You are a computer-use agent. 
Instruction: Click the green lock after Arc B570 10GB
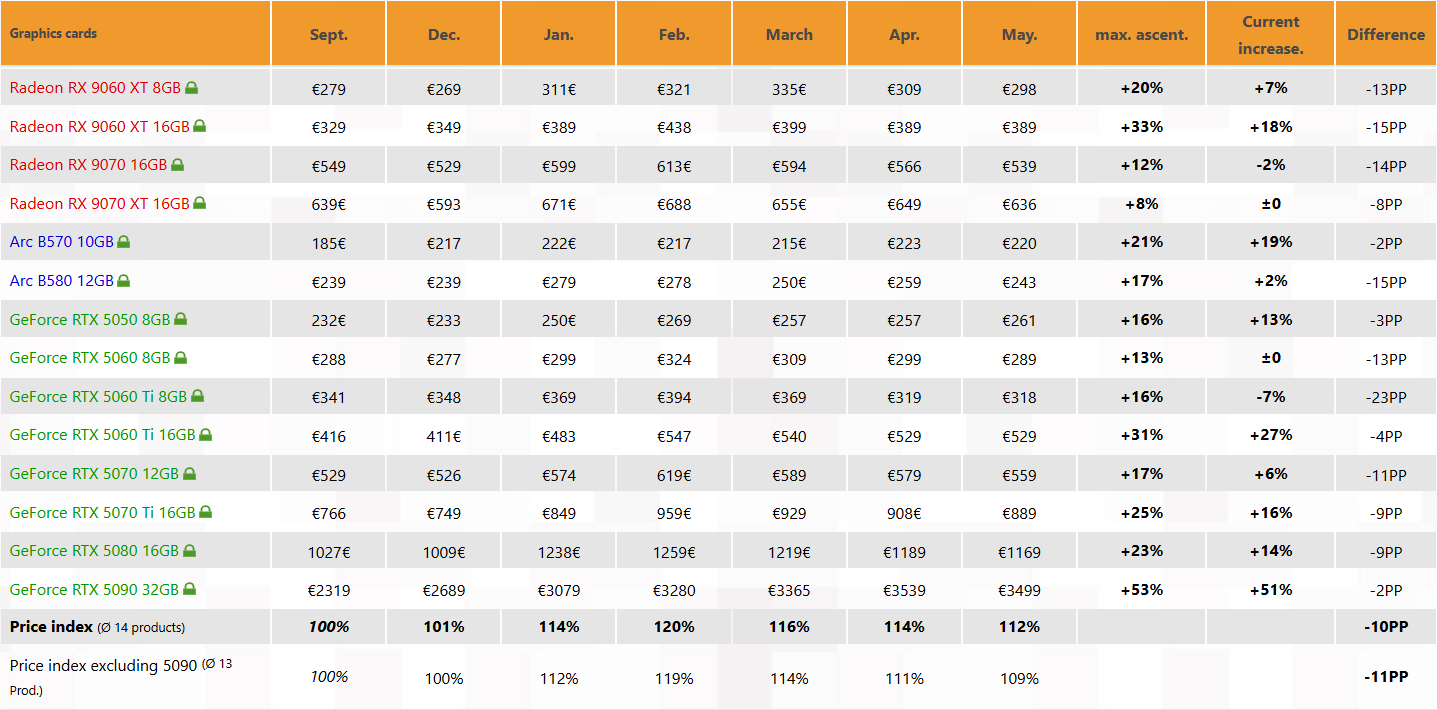[x=124, y=242]
